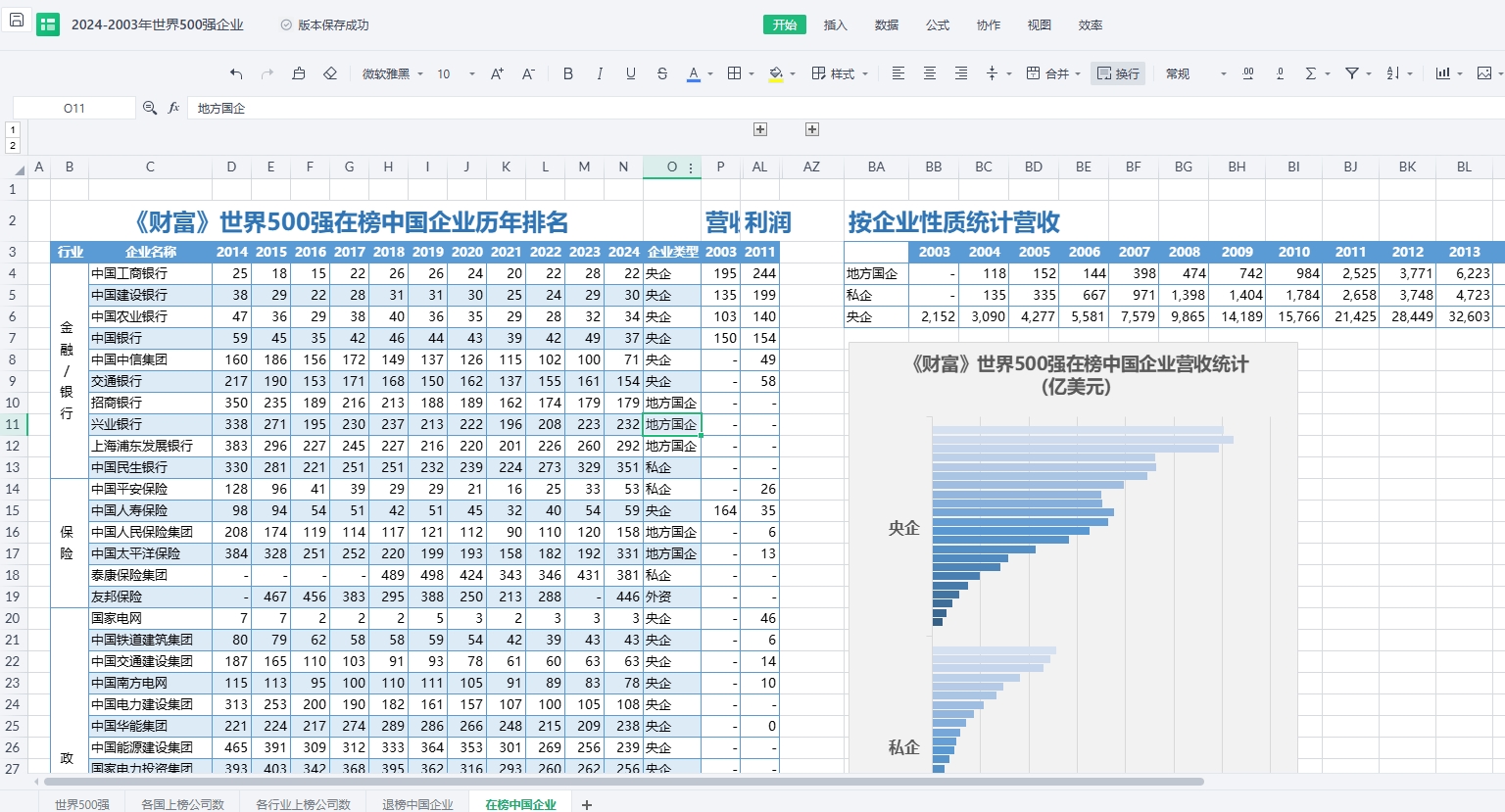Click the AutoSum sigma icon
Screen dimensions: 1505x812
(x=1311, y=73)
